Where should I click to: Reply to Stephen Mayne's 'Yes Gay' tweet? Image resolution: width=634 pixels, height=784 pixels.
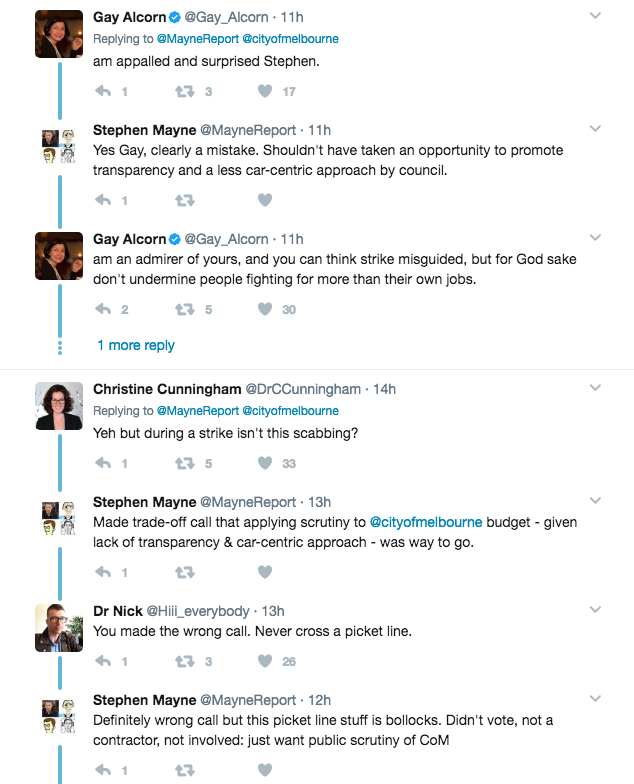coord(103,200)
